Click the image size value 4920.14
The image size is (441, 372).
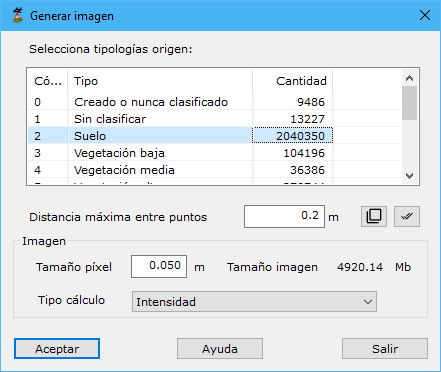(x=360, y=267)
